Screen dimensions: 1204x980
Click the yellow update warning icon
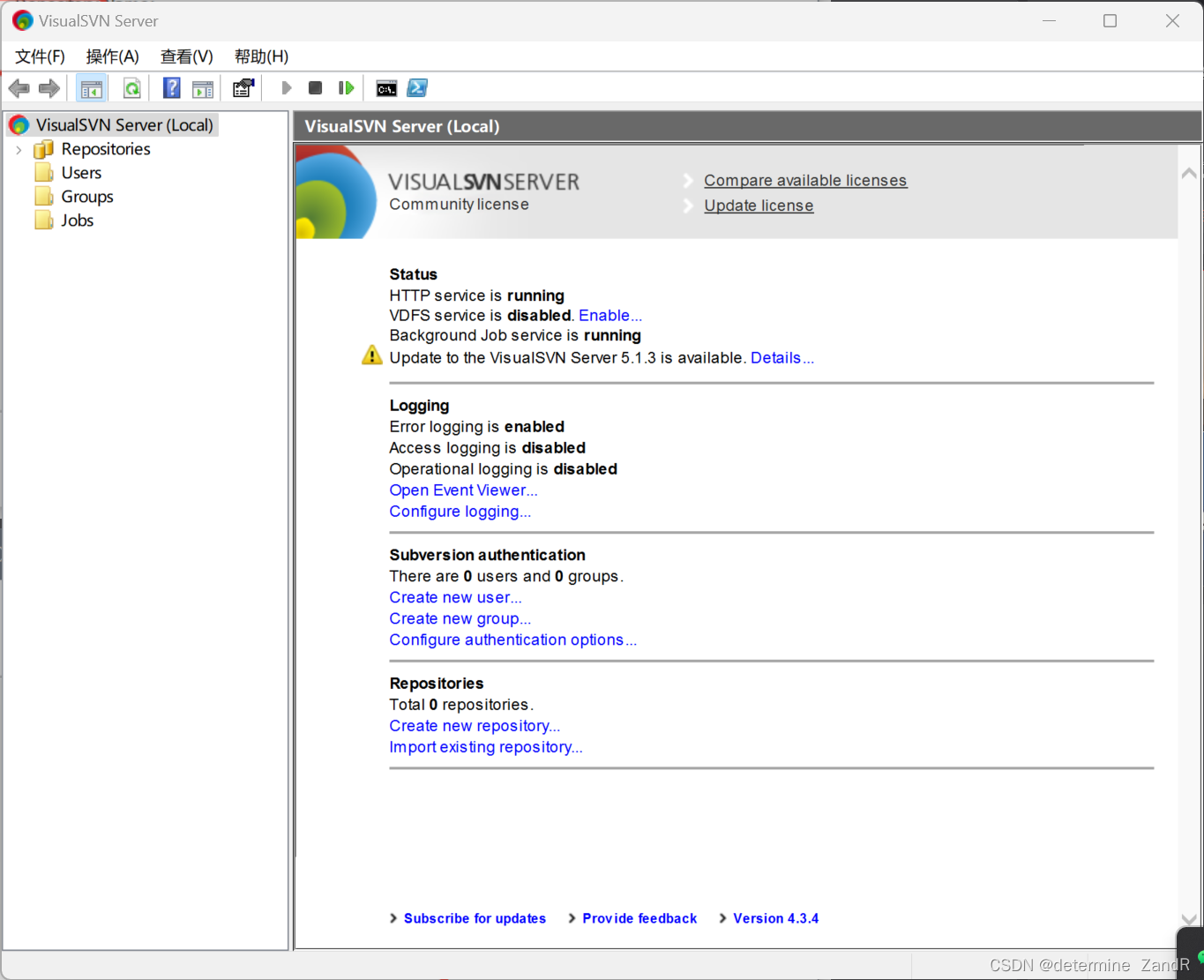[372, 355]
